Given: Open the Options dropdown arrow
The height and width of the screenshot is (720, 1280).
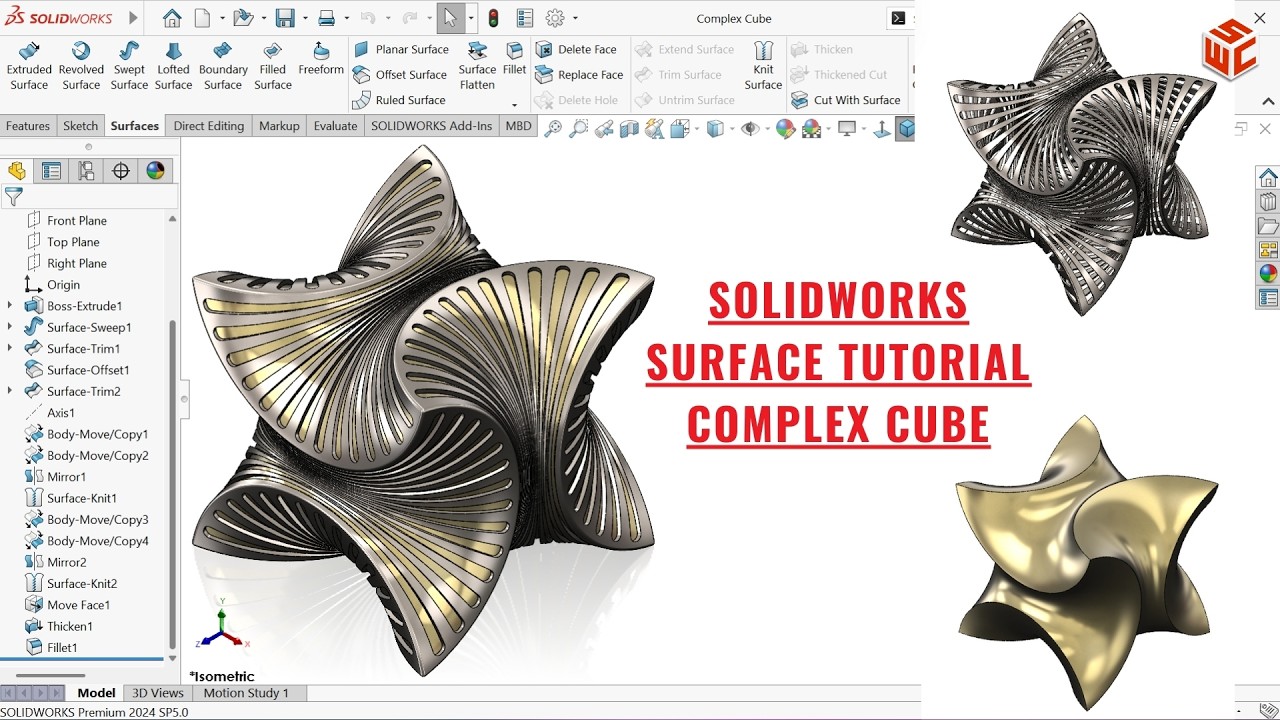Looking at the screenshot, I should (x=575, y=18).
